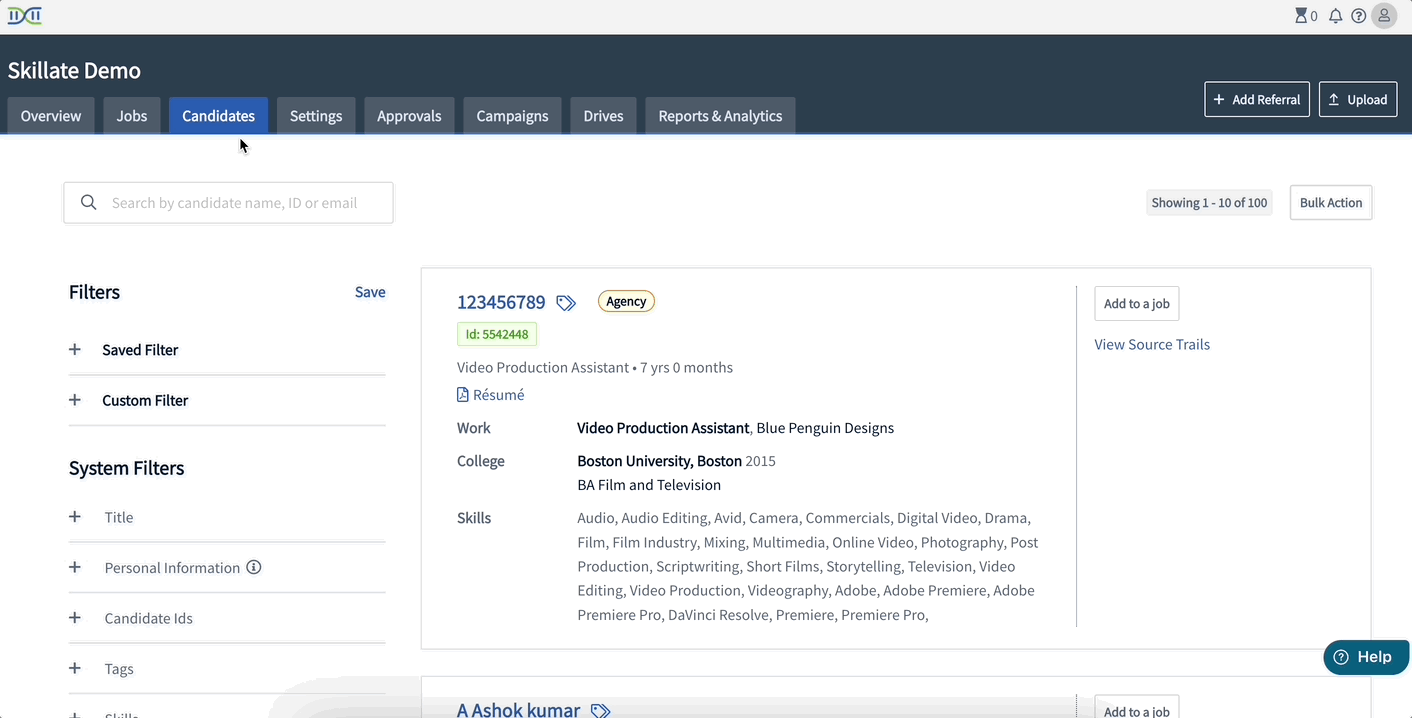Select the Candidates tab
The image size is (1412, 718).
(218, 116)
